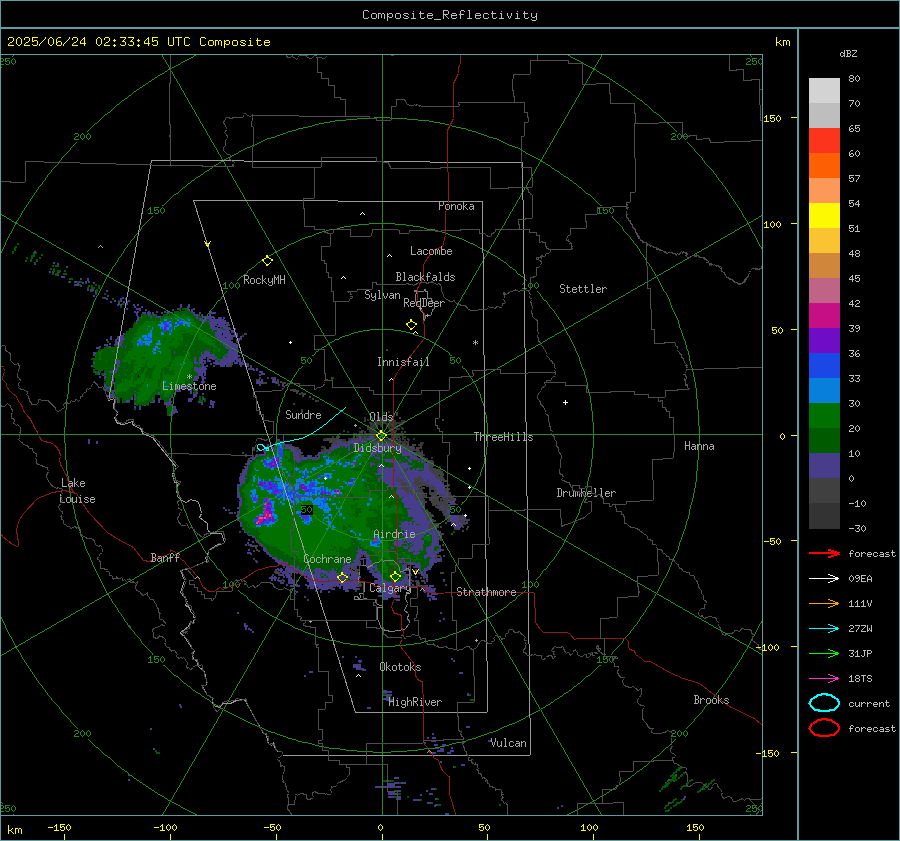Click the Banff label
This screenshot has width=900, height=841.
165,557
